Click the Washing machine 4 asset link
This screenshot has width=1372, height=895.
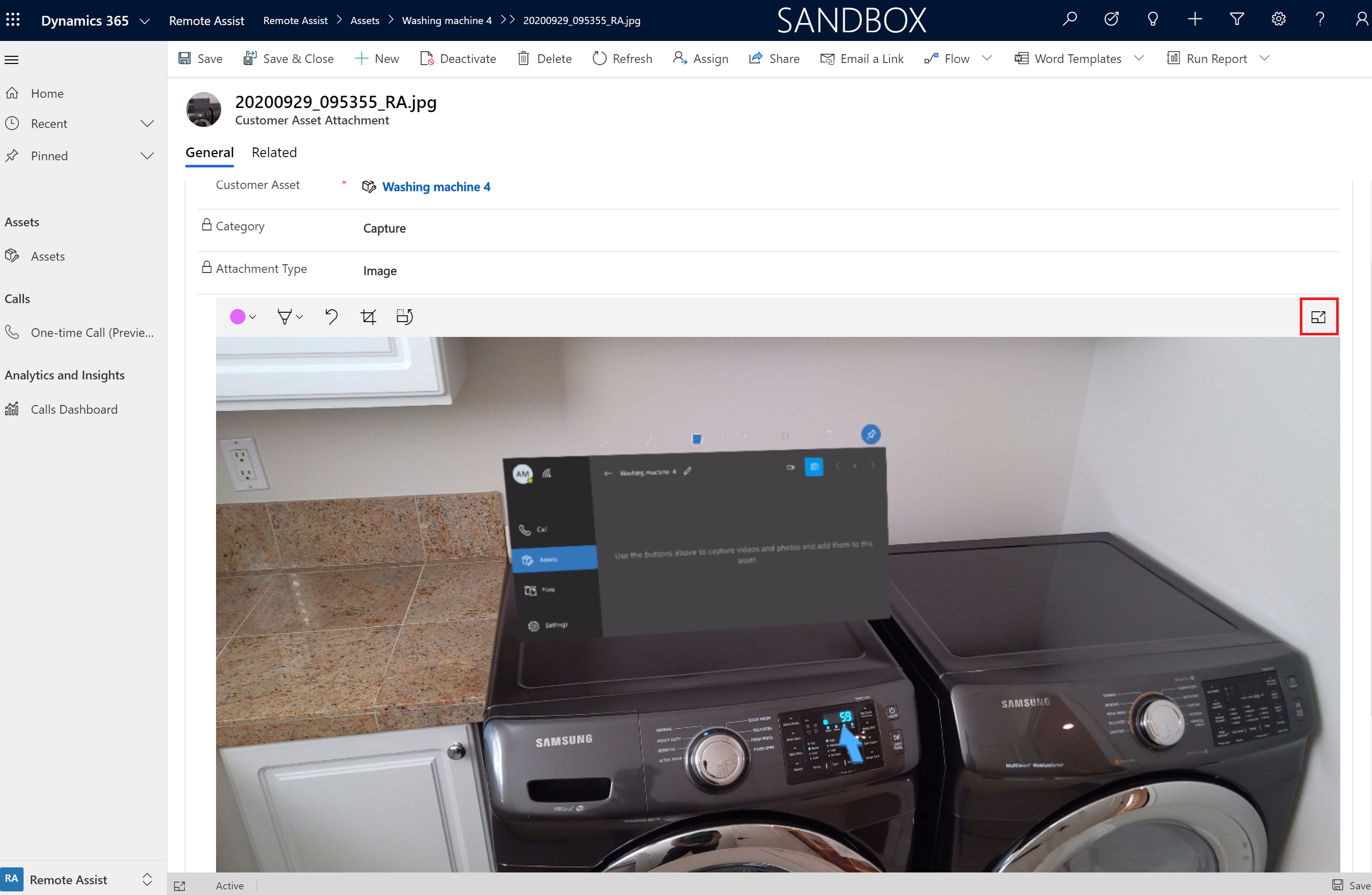click(x=436, y=186)
